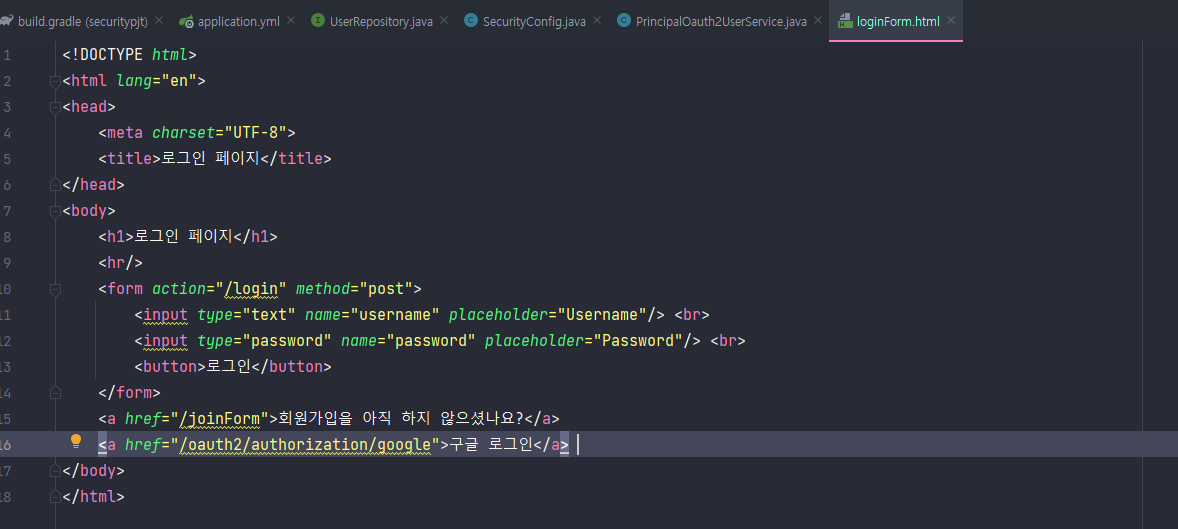Click fold marker at closing body line 17
This screenshot has height=529, width=1178.
(55, 471)
